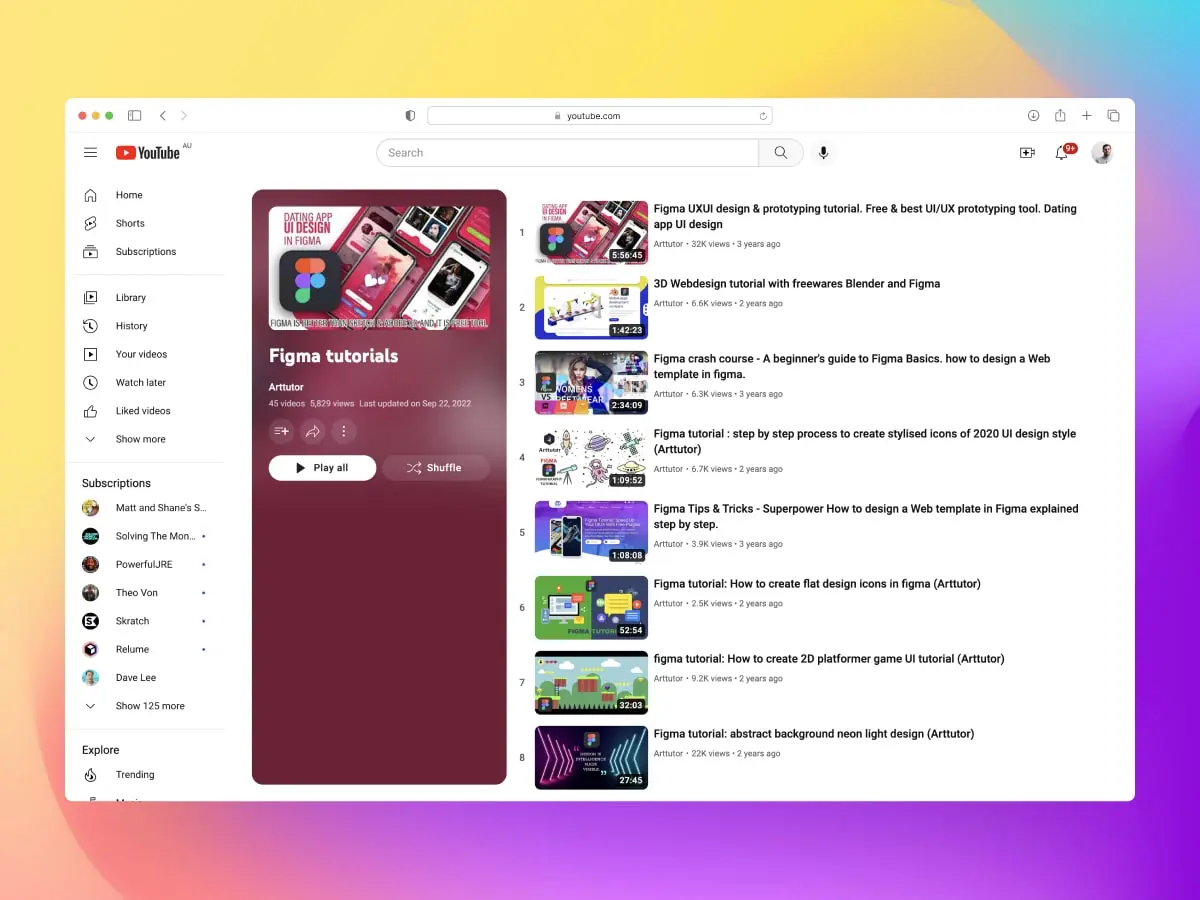Viewport: 1200px width, 900px height.
Task: Open the playlist more-options three-dot menu
Action: 343,430
